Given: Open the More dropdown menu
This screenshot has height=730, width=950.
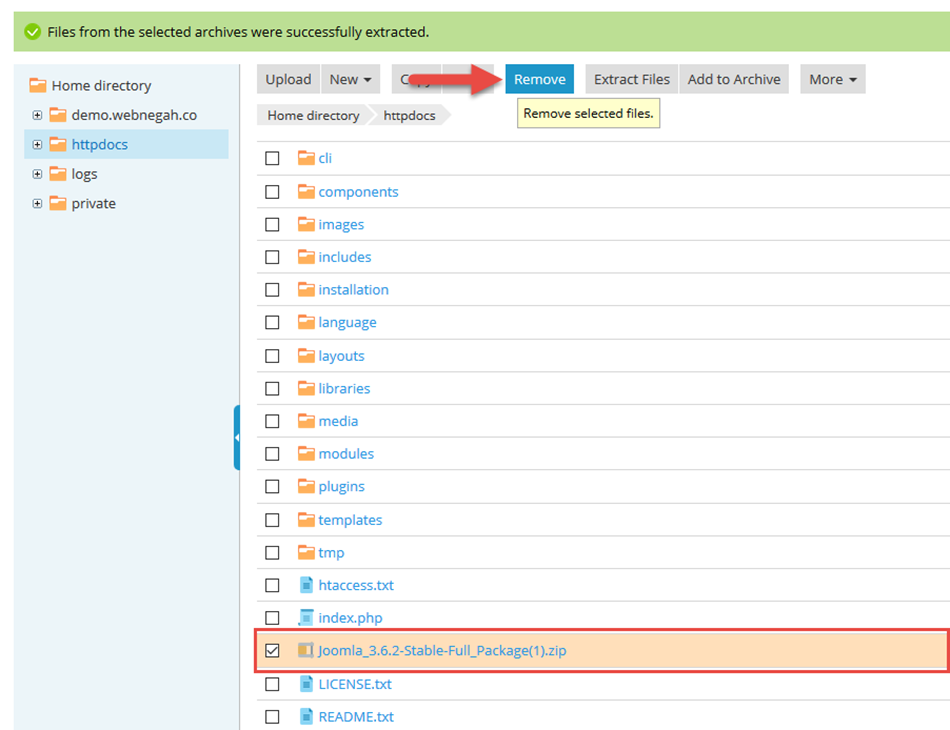Looking at the screenshot, I should 832,80.
